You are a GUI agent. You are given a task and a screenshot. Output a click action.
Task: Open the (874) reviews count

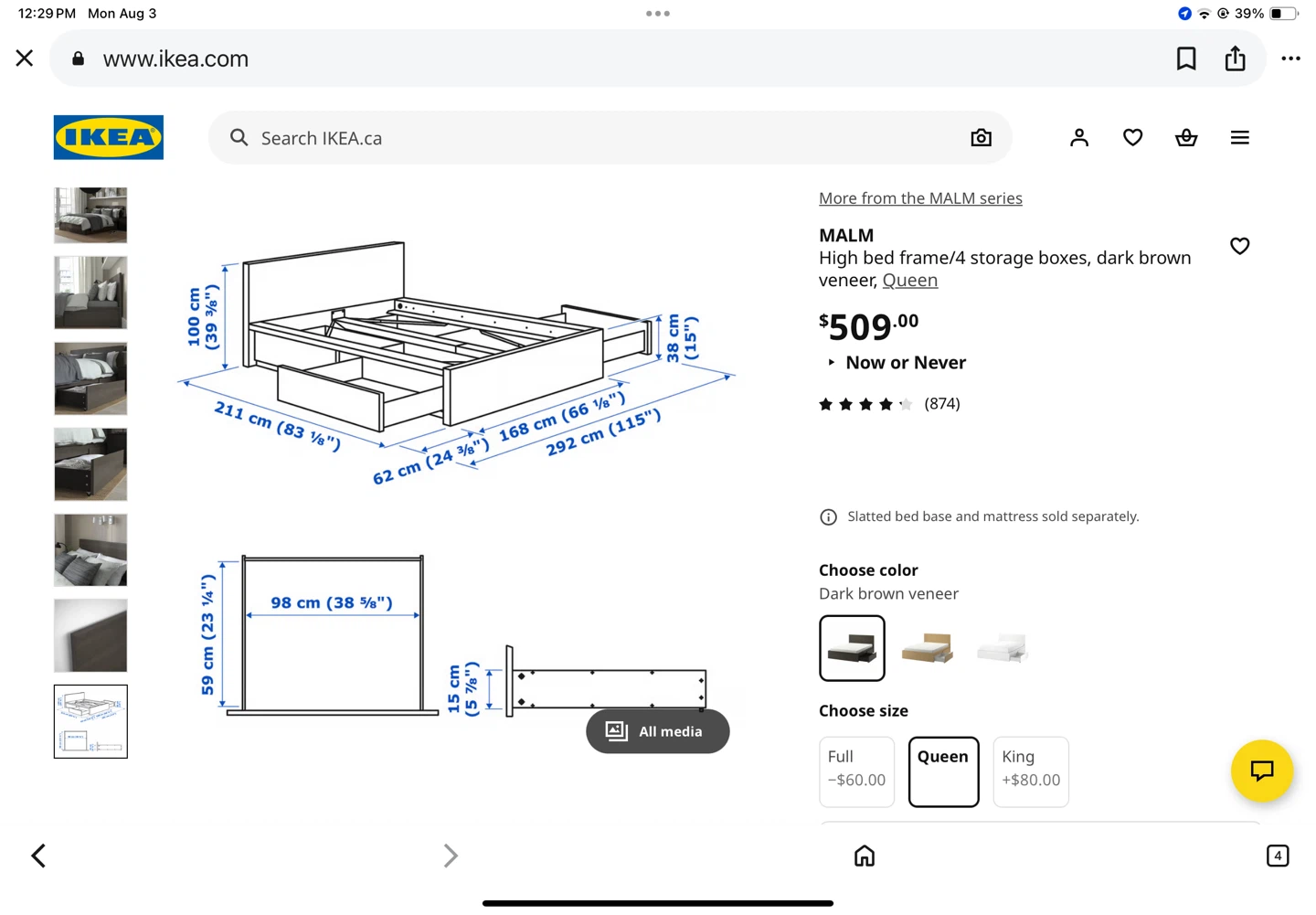point(942,404)
